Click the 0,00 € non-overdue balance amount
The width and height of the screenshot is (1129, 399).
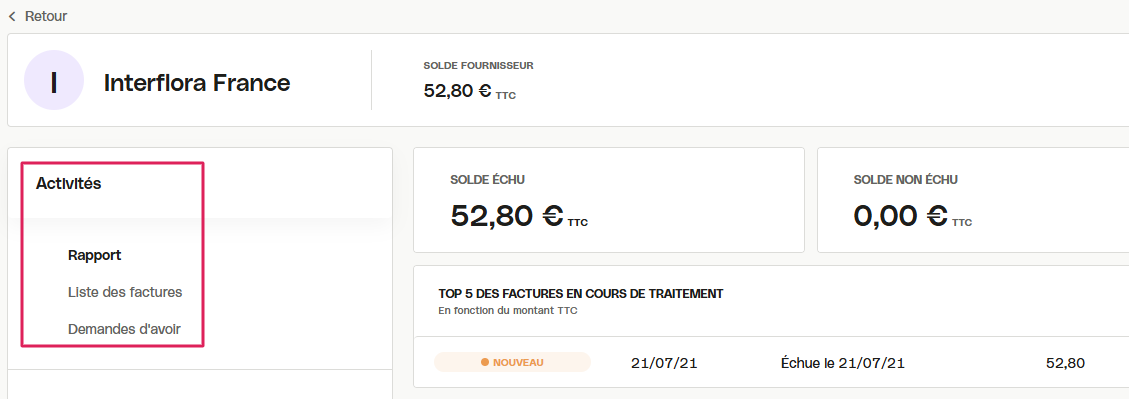[x=912, y=215]
